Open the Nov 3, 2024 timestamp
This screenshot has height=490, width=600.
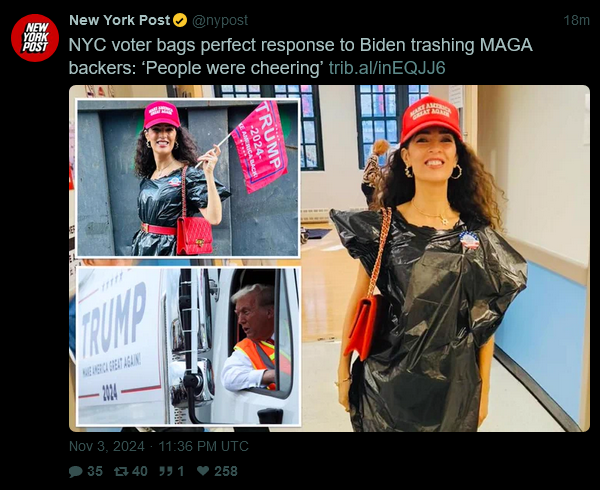pos(107,446)
